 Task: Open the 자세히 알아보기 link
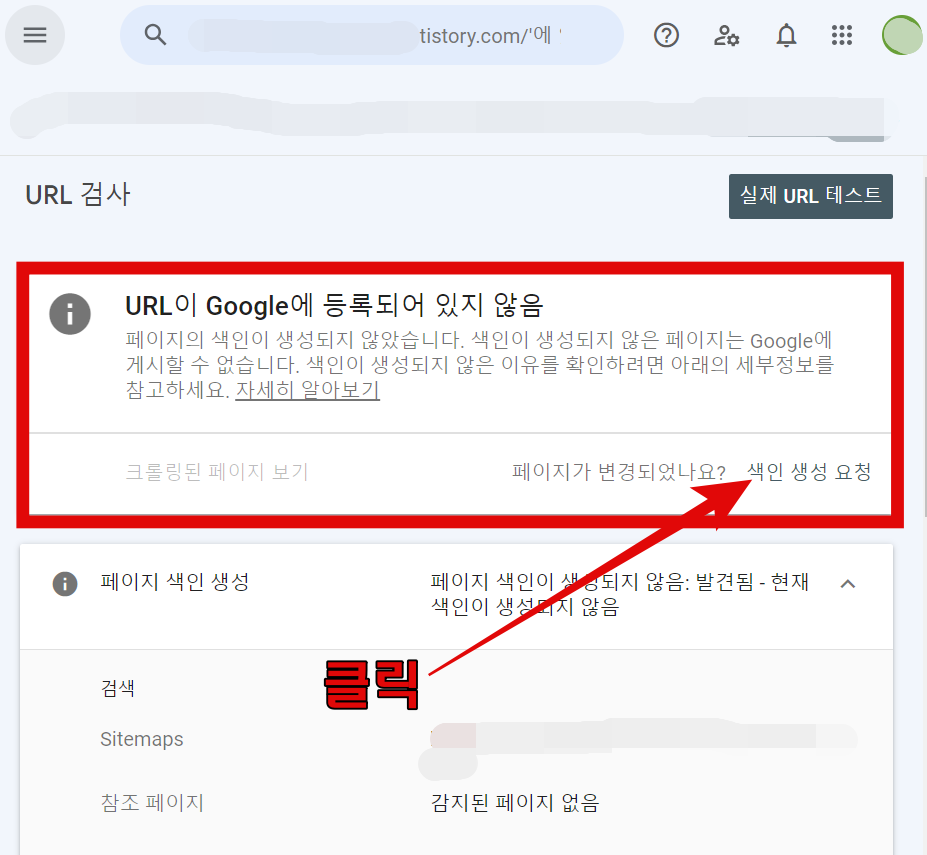[x=307, y=390]
